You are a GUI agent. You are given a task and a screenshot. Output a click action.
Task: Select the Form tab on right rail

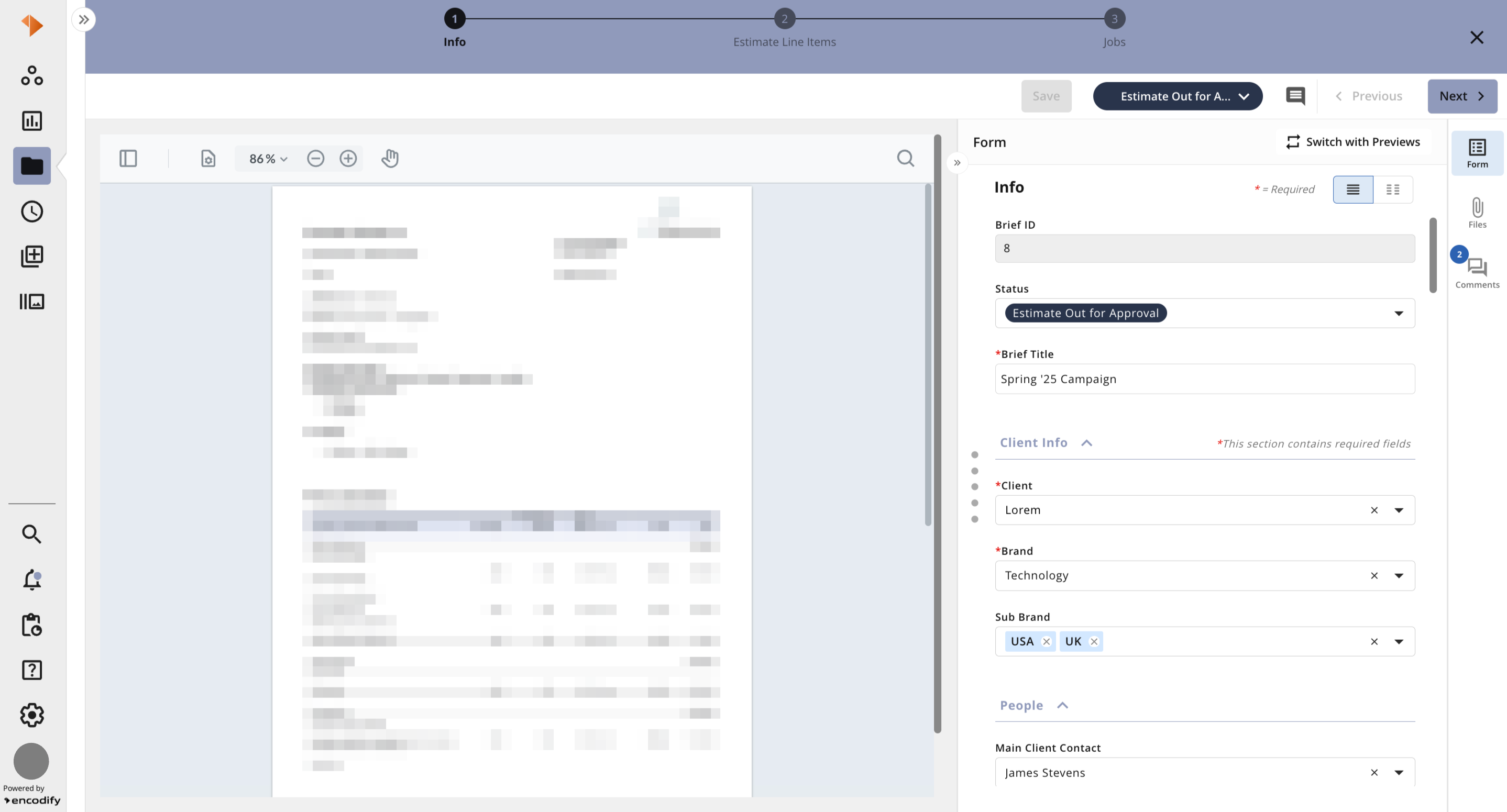pos(1477,153)
